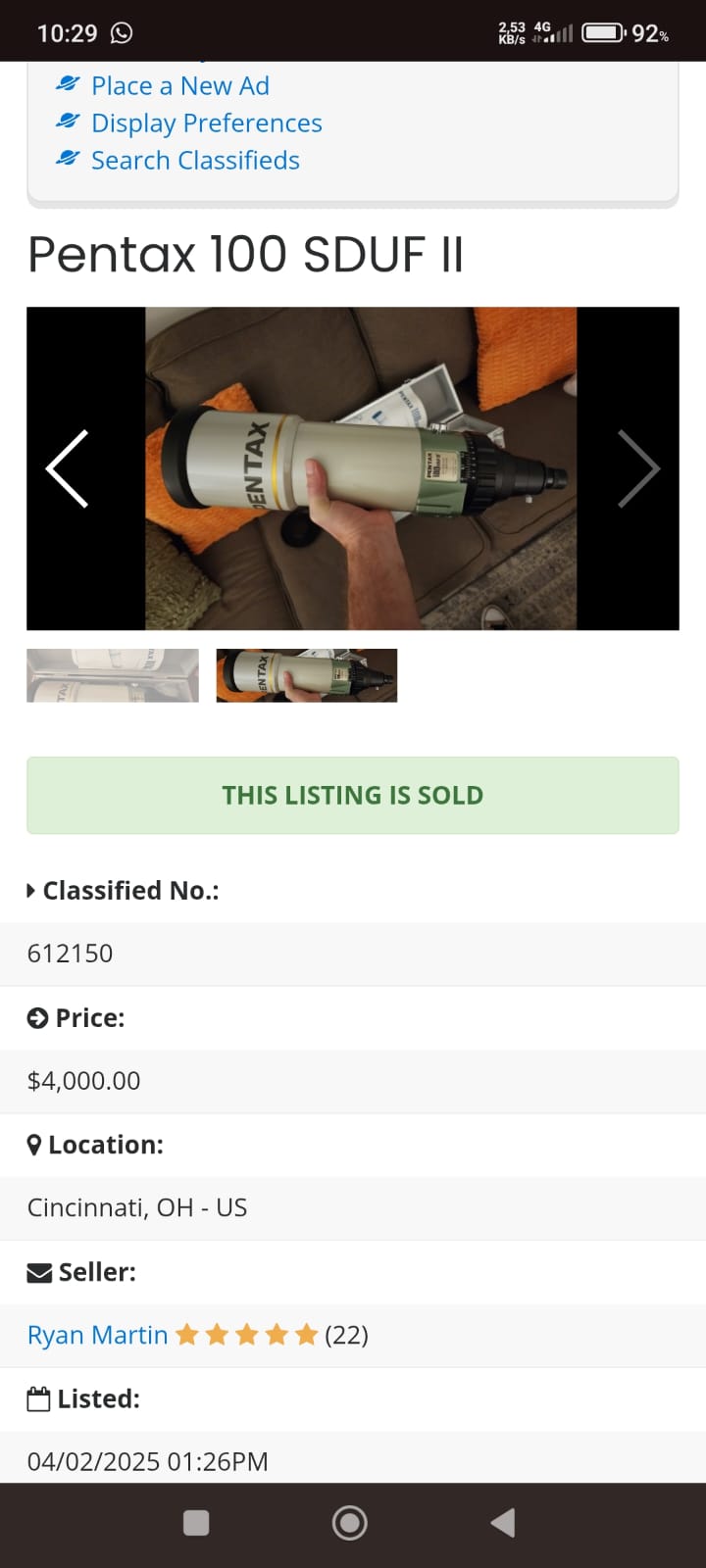Select the second Pentax telescope thumbnail

[x=306, y=675]
